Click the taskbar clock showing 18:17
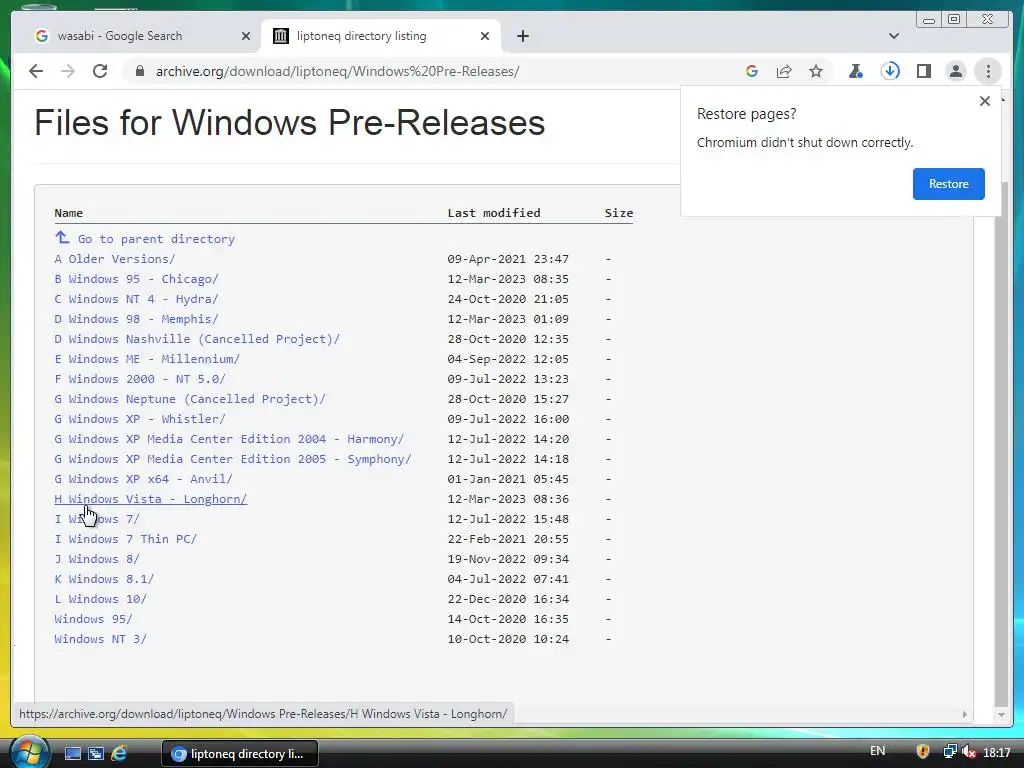The width and height of the screenshot is (1024, 768). click(x=997, y=752)
